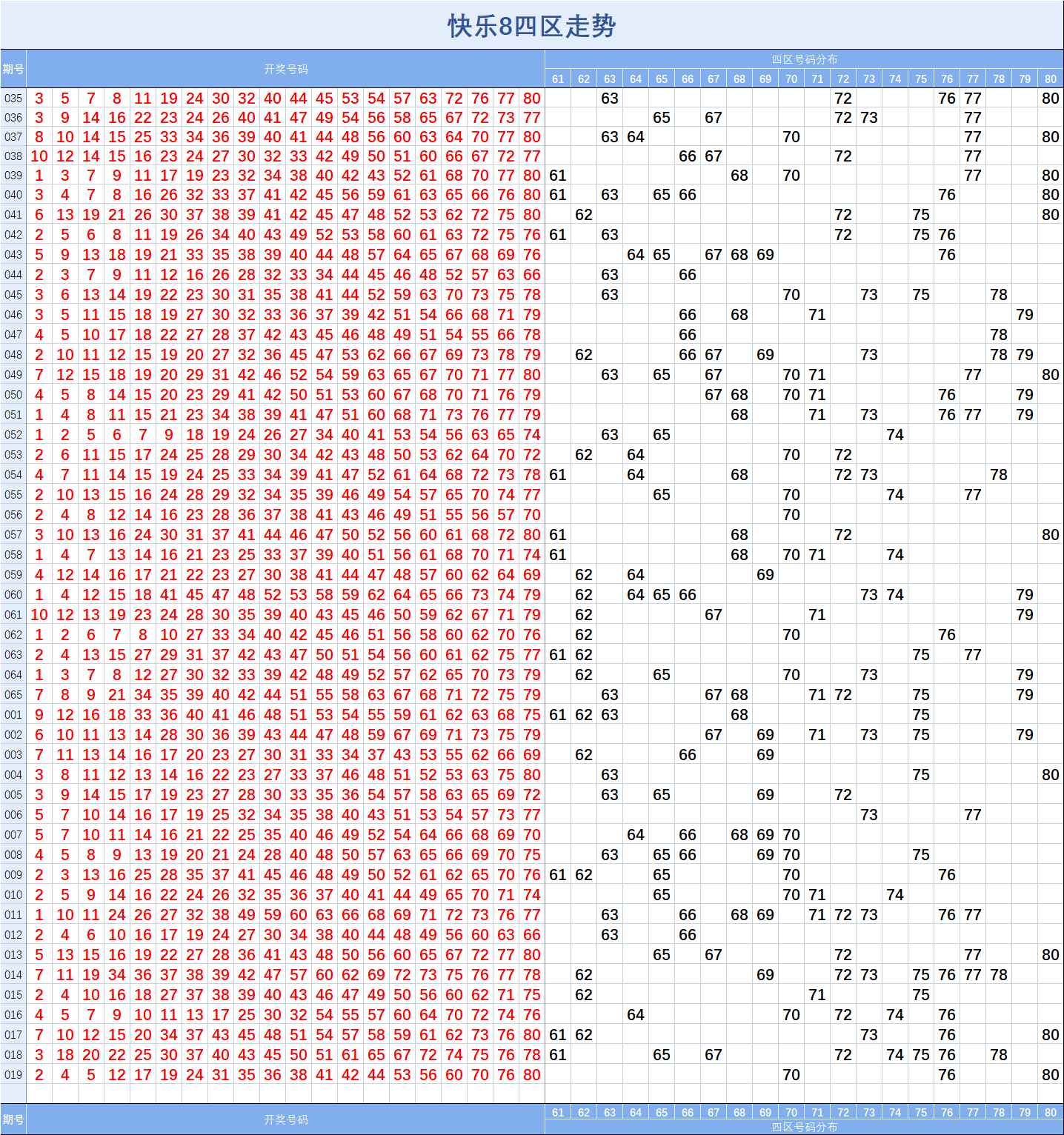The image size is (1064, 1135).
Task: Click red draw number 18 in row 052
Action: click(x=195, y=435)
